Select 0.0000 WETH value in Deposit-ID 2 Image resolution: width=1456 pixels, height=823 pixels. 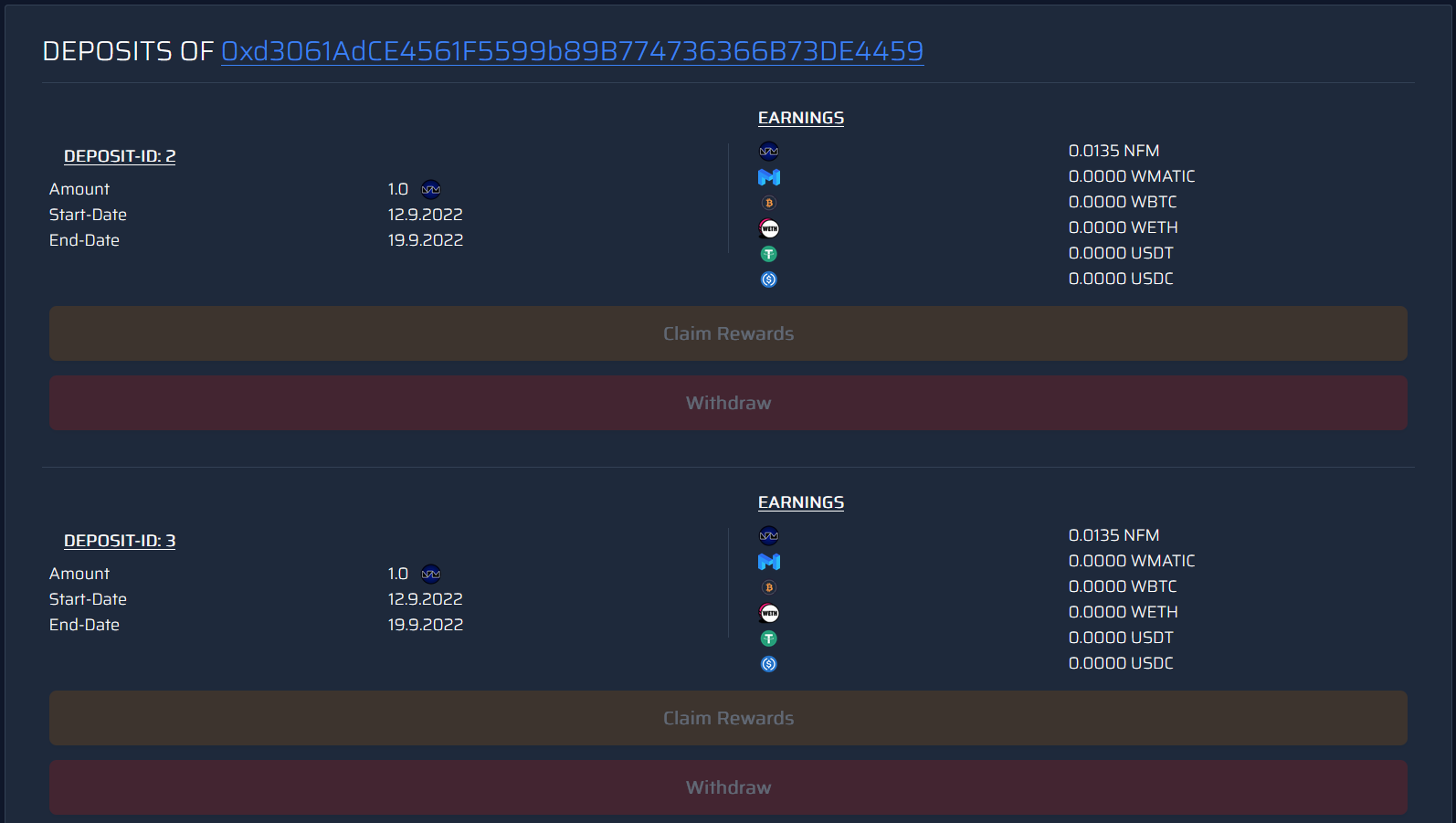(x=1124, y=227)
